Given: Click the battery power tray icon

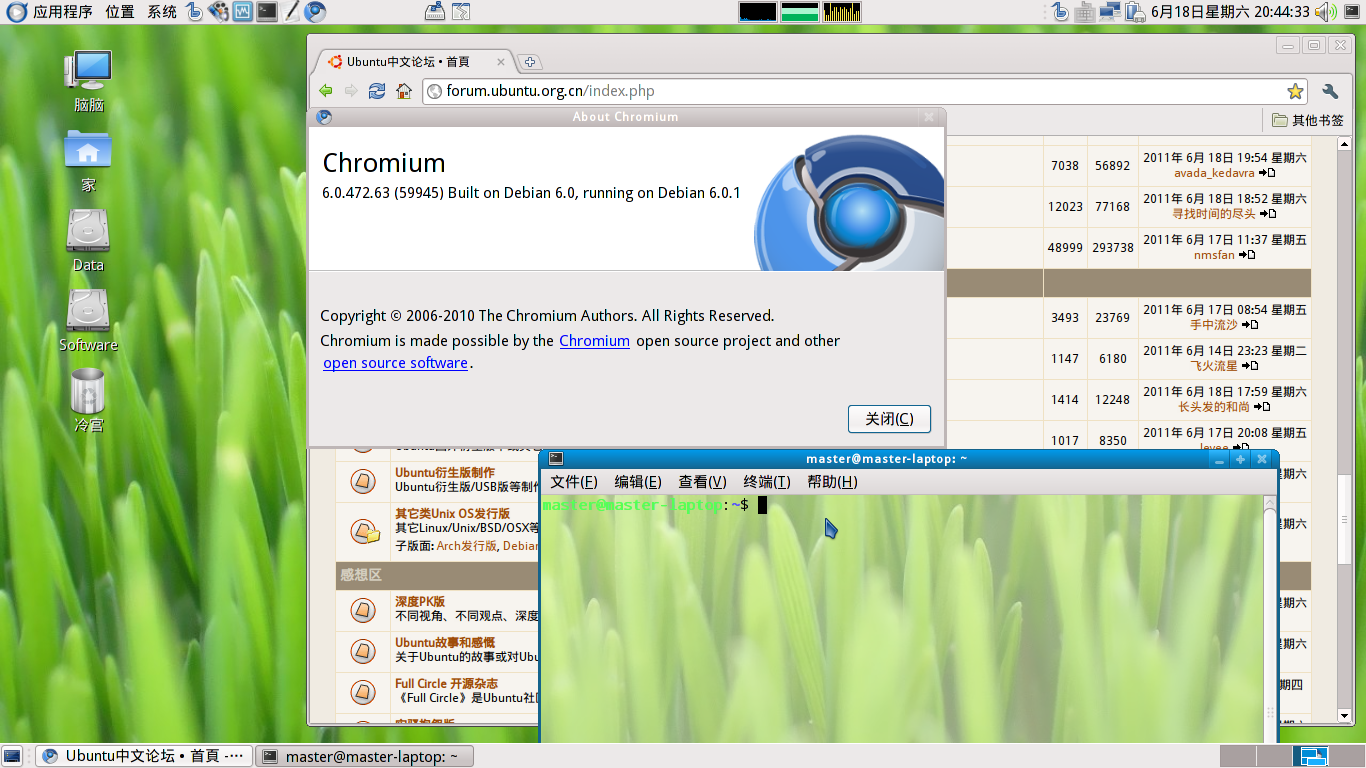Looking at the screenshot, I should point(1135,12).
